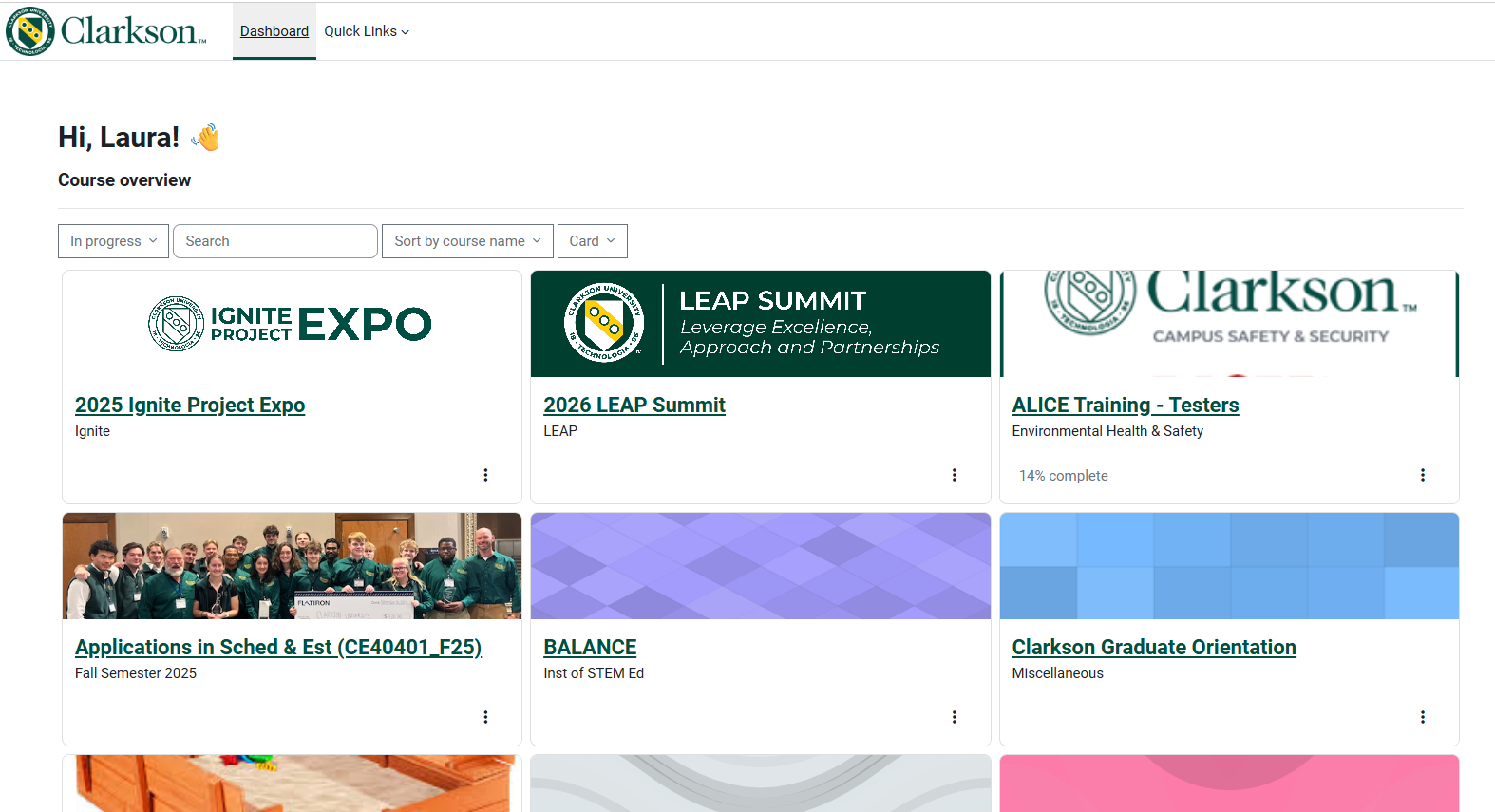The width and height of the screenshot is (1495, 812).
Task: Click the Ignite Project Expo banner image
Action: click(292, 324)
